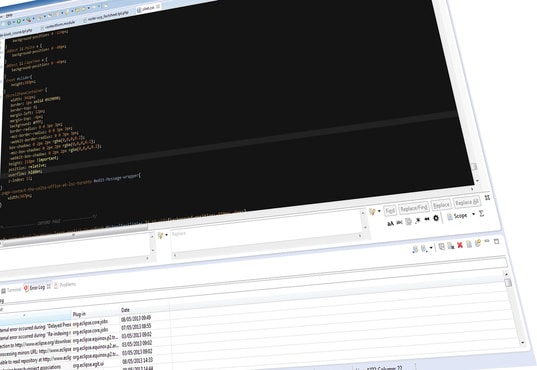537x370 pixels.
Task: Toggle the regular expression asterisk option
Action: [418, 220]
